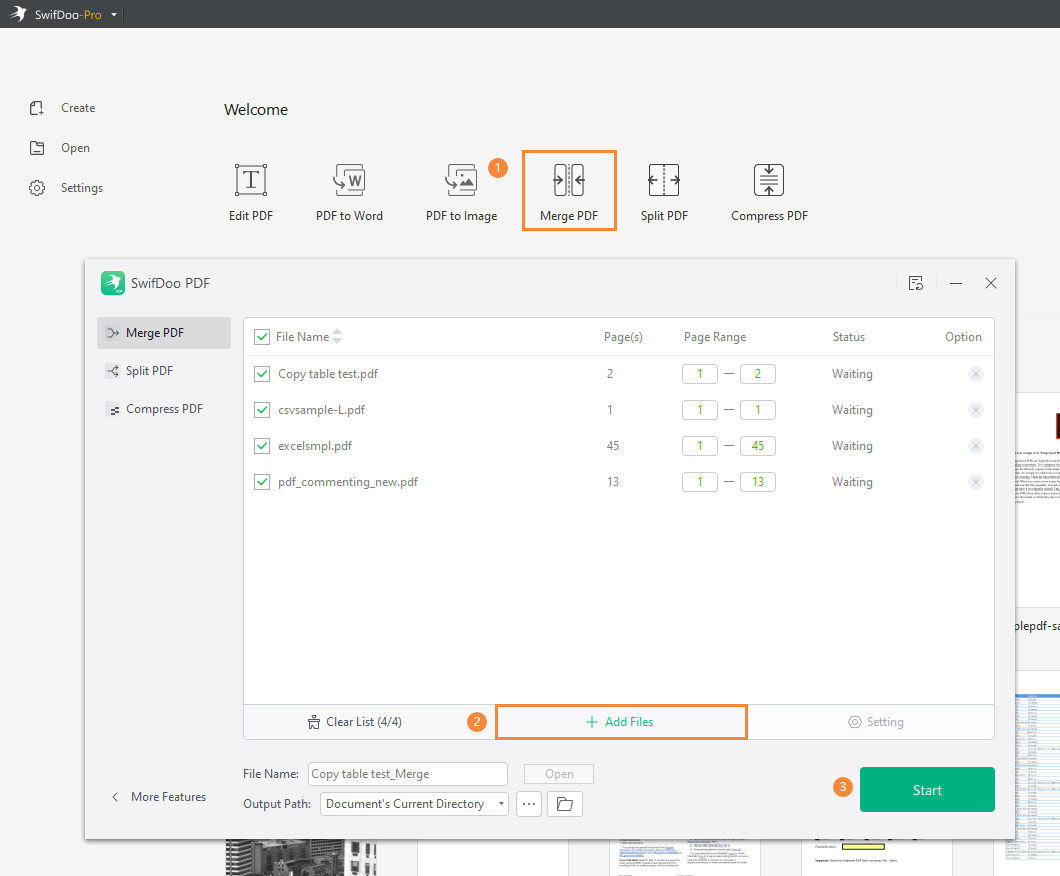Open Settings gear in left sidebar
Viewport: 1060px width, 876px height.
click(37, 188)
